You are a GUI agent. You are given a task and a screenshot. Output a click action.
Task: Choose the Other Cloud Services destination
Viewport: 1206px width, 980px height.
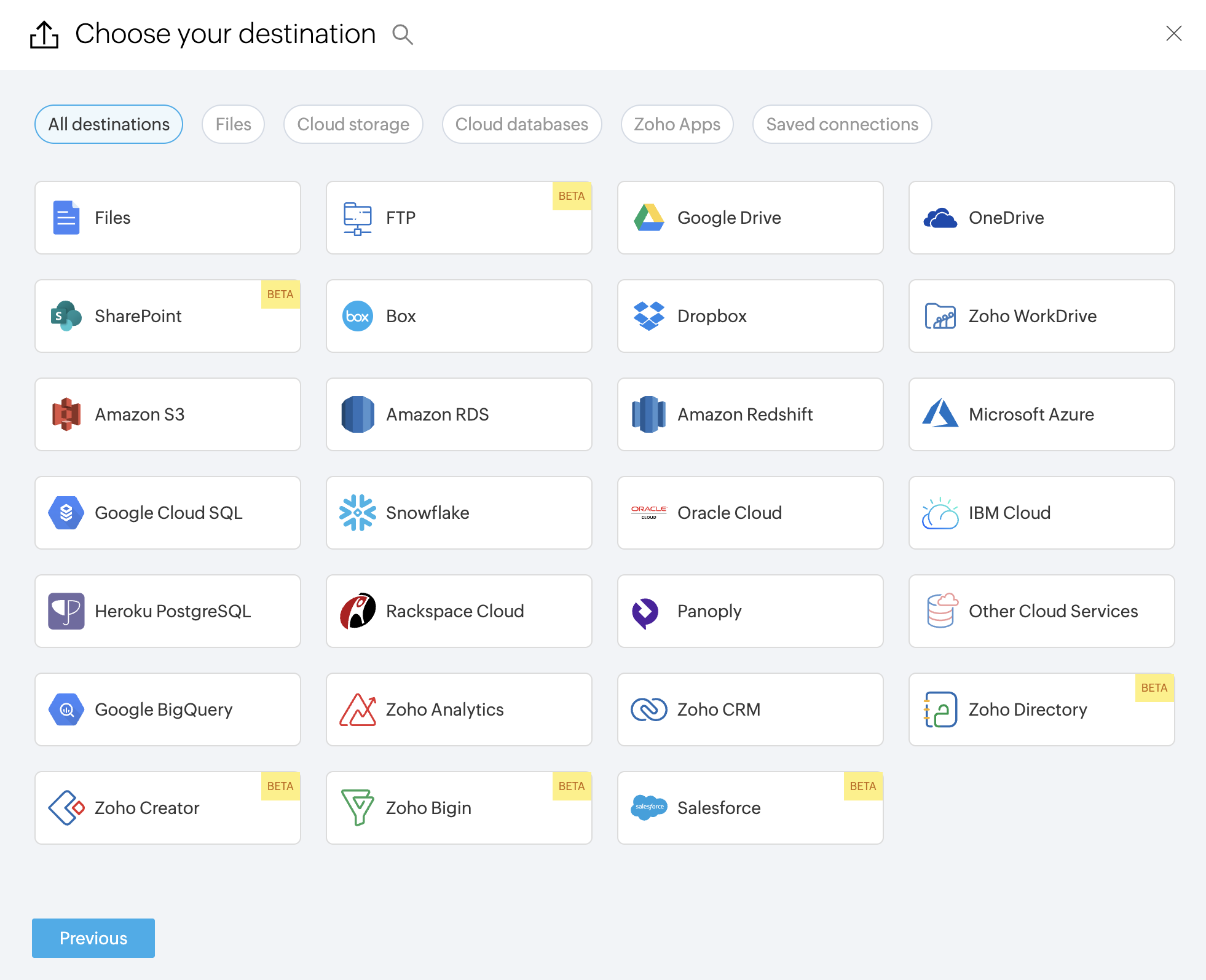[x=1041, y=611]
